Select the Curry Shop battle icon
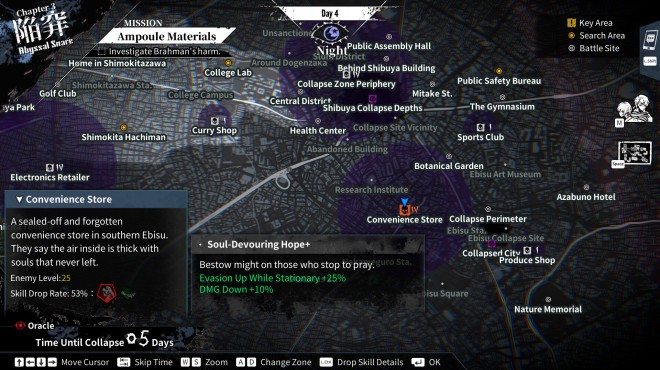This screenshot has height=370, width=660. click(215, 121)
